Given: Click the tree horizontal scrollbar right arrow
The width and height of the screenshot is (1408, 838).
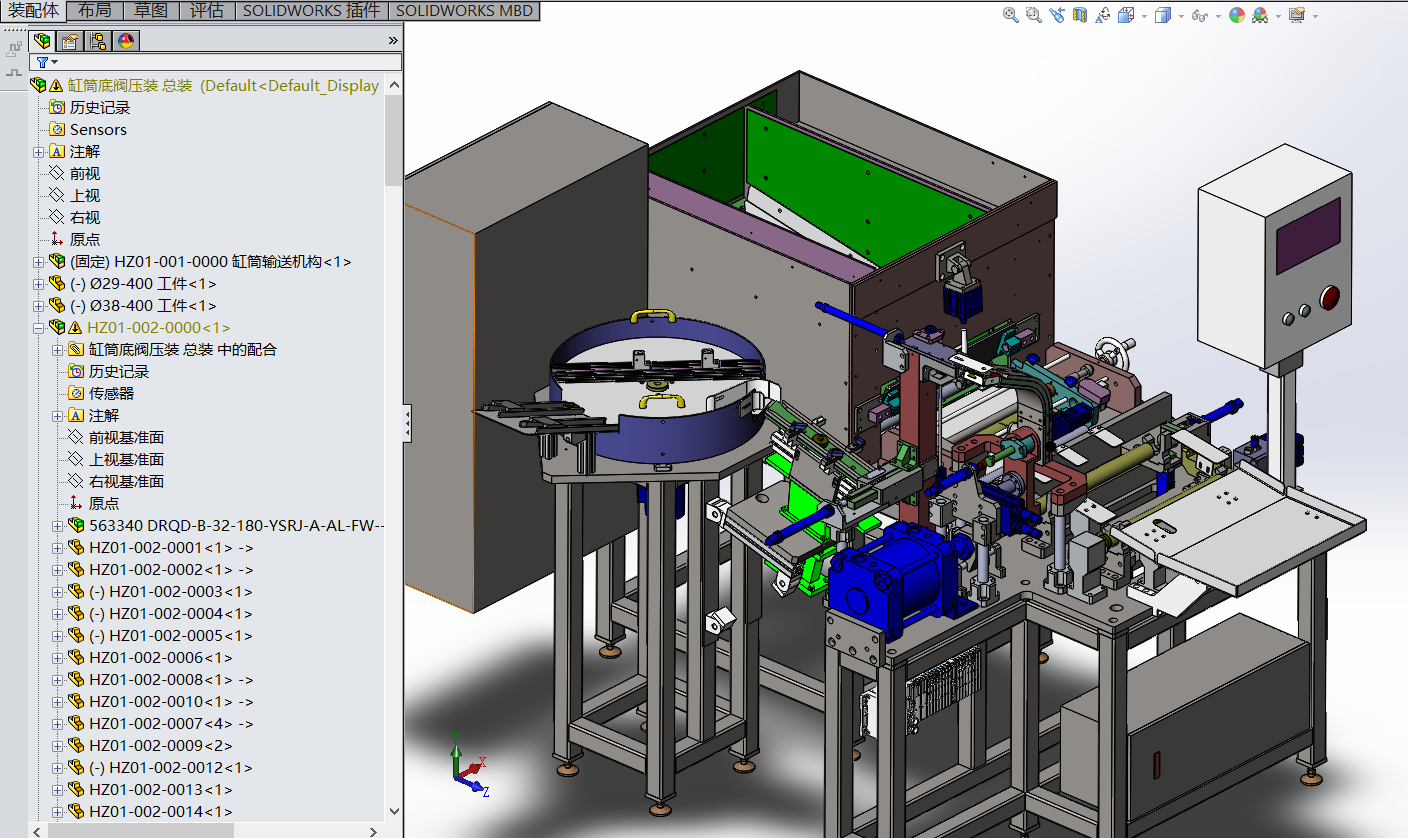Looking at the screenshot, I should 374,830.
